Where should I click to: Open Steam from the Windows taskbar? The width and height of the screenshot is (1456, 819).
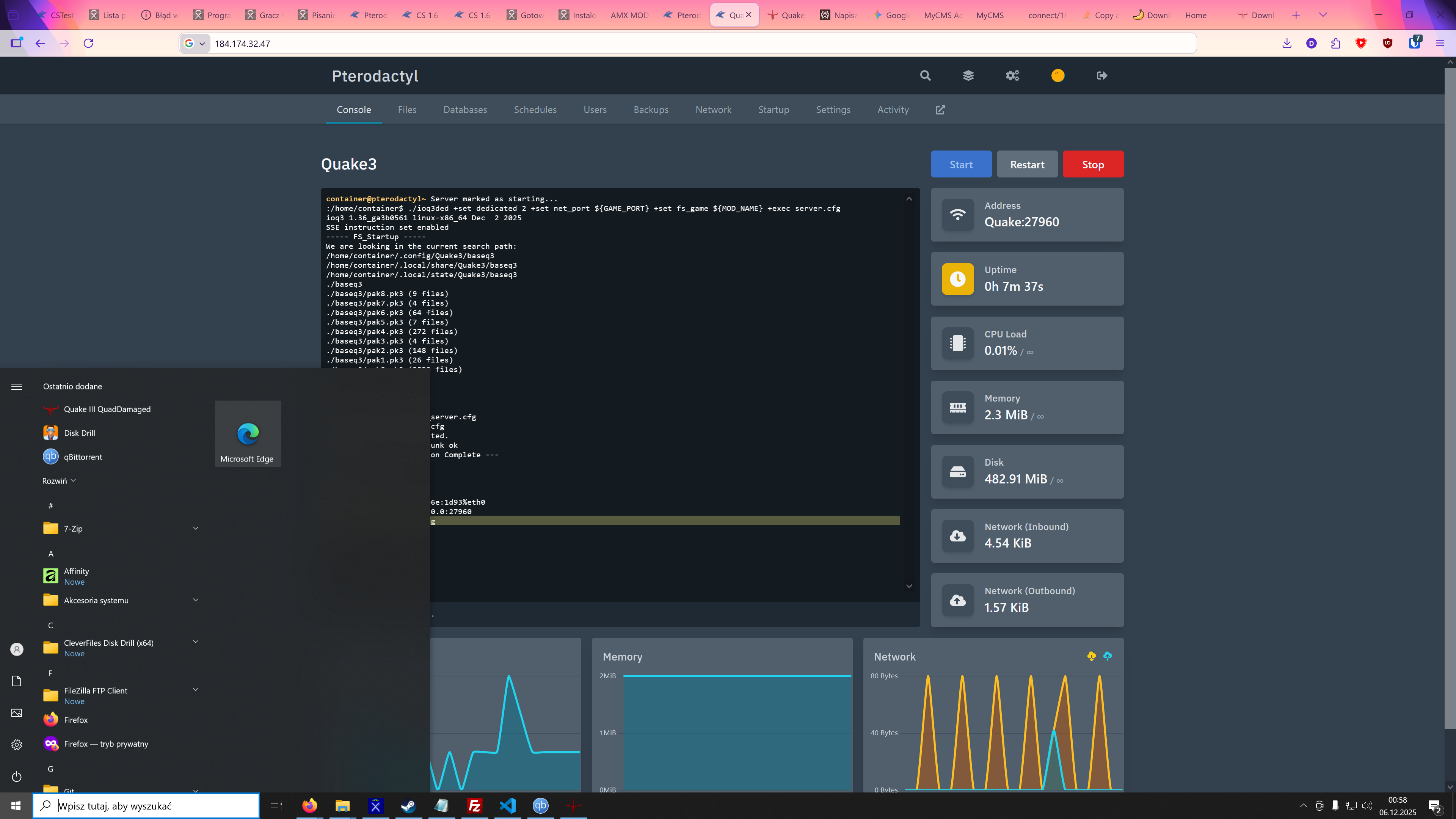408,805
